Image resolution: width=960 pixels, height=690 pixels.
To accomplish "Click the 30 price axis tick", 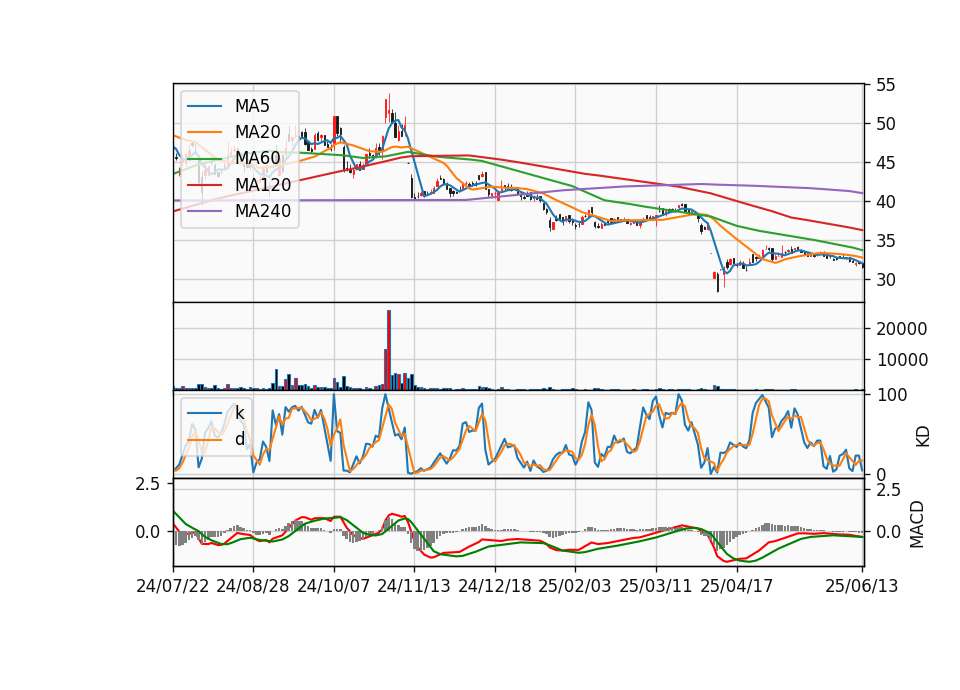I will click(885, 280).
